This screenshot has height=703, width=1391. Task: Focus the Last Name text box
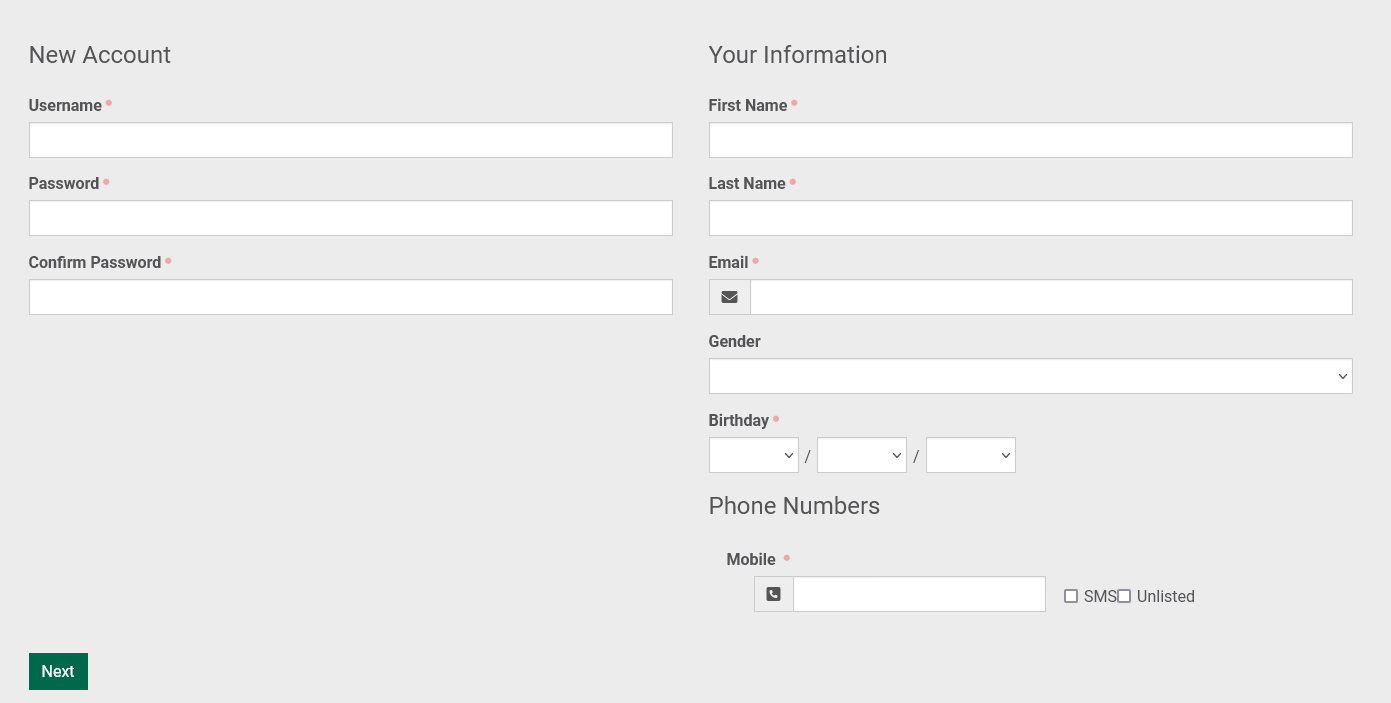pos(1030,218)
